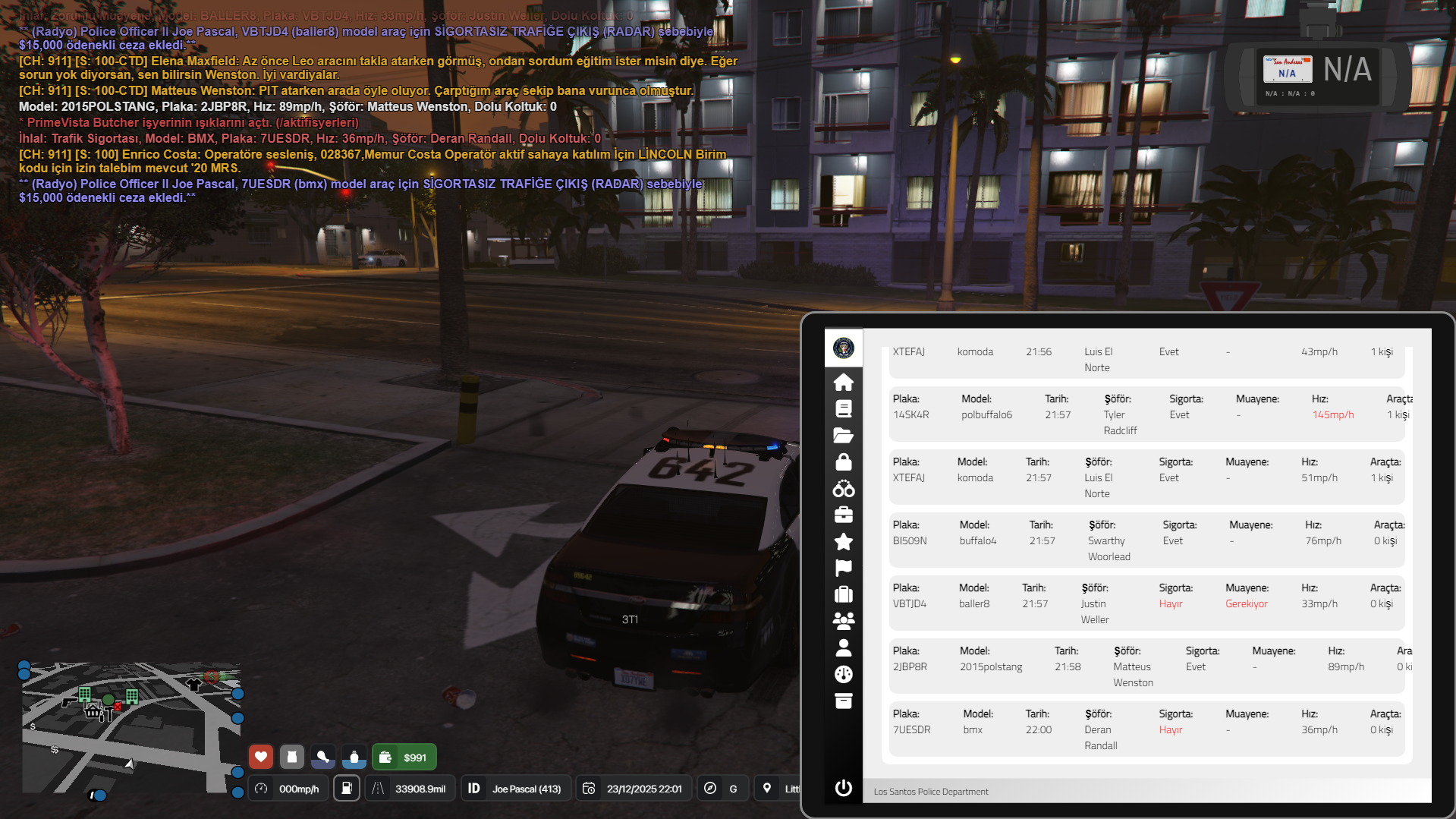Click model bmx in the MDT list
Viewport: 1456px width, 819px height.
tap(973, 730)
